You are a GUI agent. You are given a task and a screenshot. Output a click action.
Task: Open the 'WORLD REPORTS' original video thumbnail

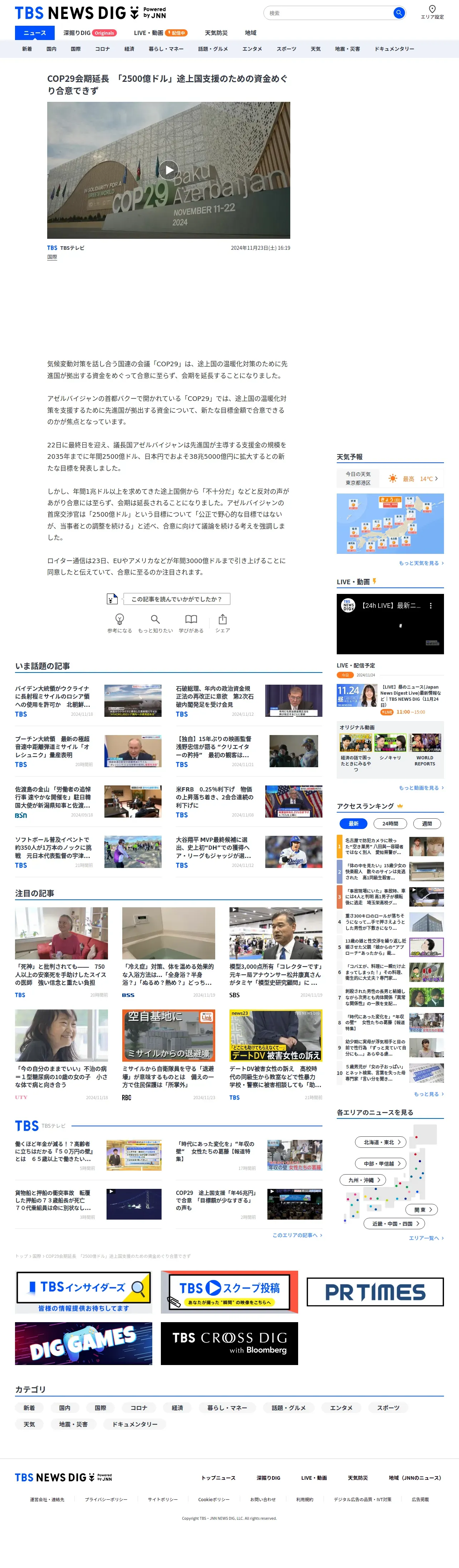pos(425,743)
